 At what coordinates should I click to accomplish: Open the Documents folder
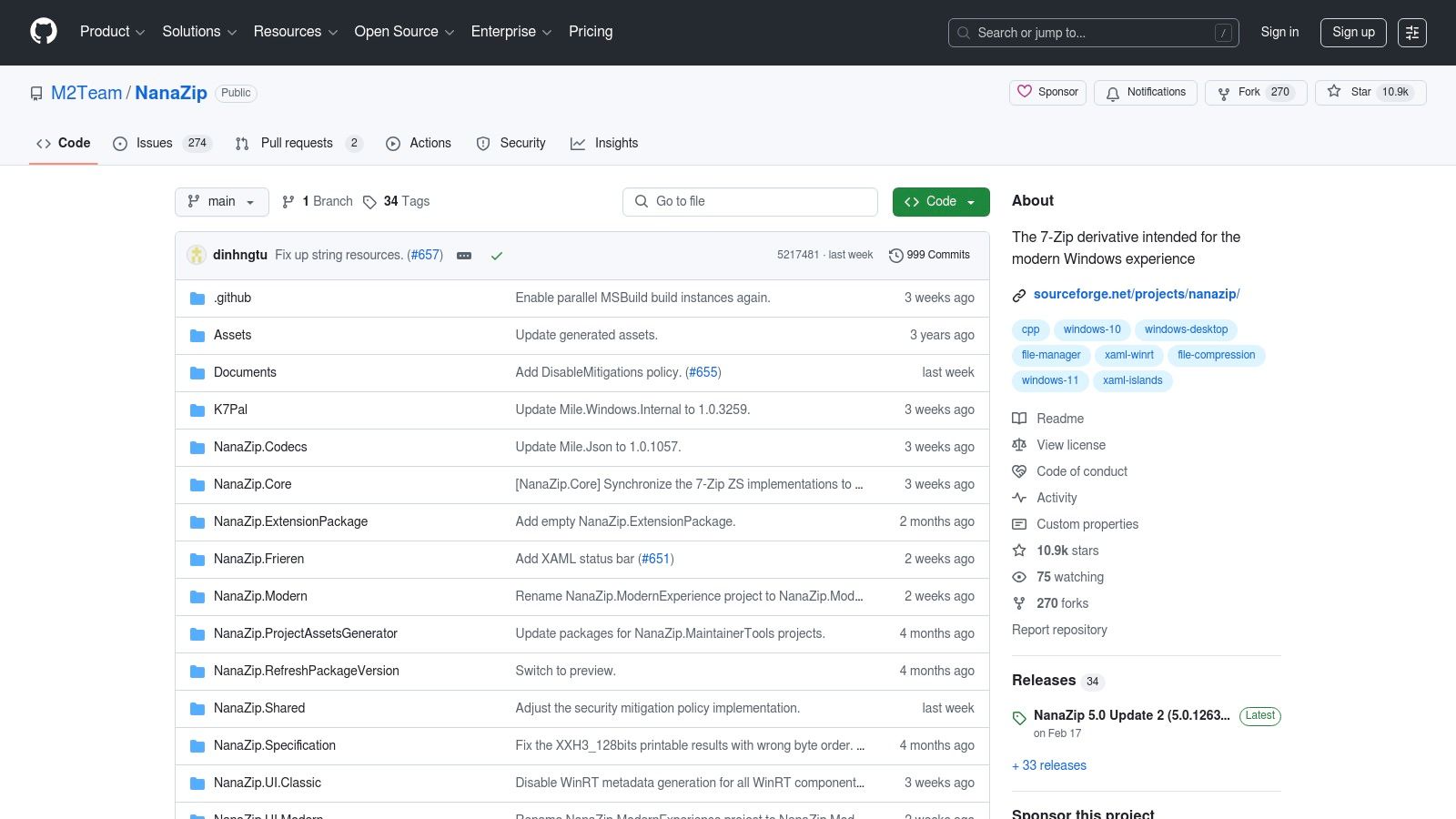point(245,372)
